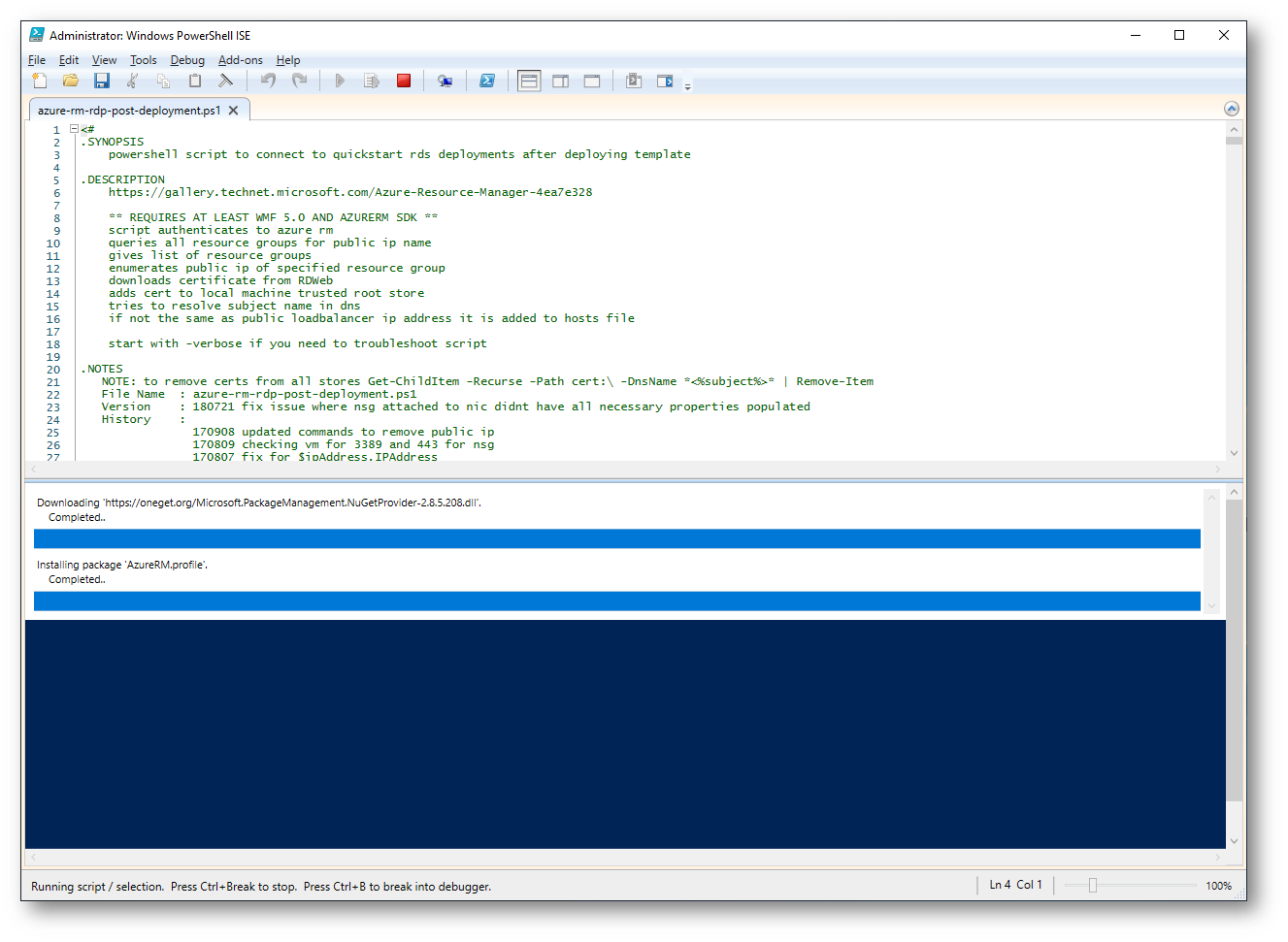Clear console pane with the wiper icon
1288x942 pixels.
click(x=226, y=81)
